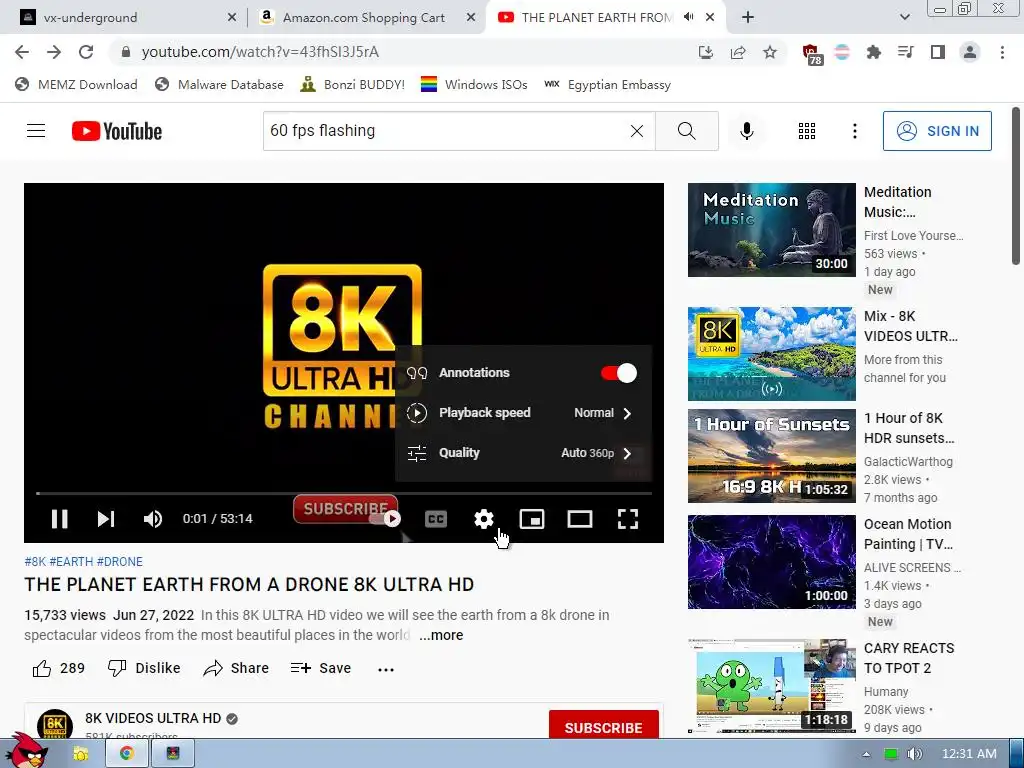Turn off the Annotations toggle

coord(618,373)
